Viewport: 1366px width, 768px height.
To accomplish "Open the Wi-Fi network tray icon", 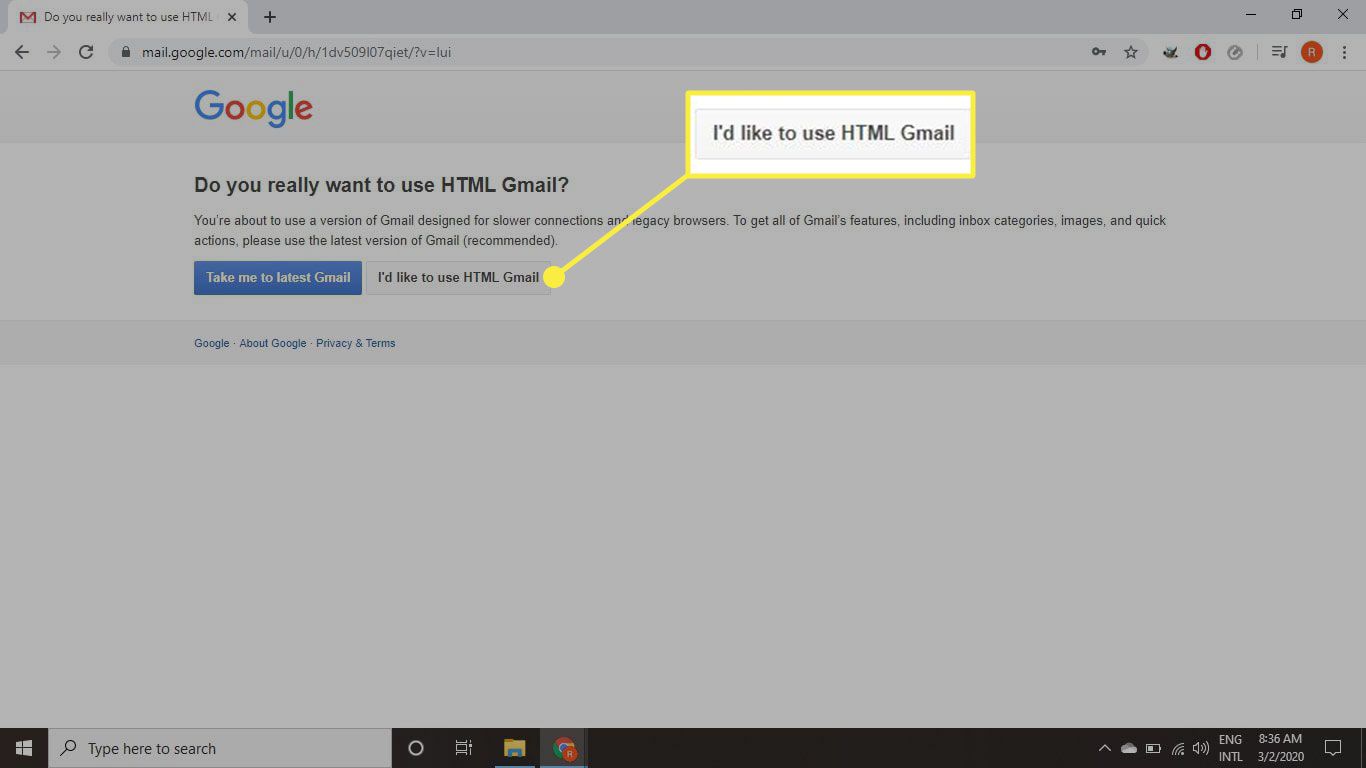I will pyautogui.click(x=1178, y=748).
